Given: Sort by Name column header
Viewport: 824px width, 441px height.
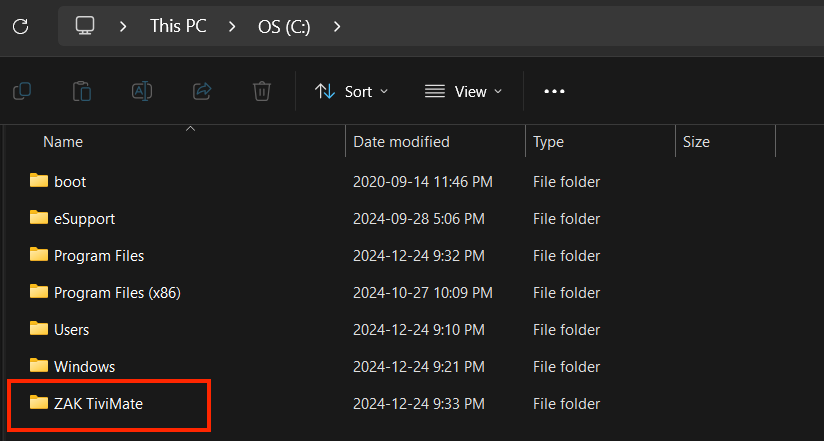Looking at the screenshot, I should click(x=63, y=142).
